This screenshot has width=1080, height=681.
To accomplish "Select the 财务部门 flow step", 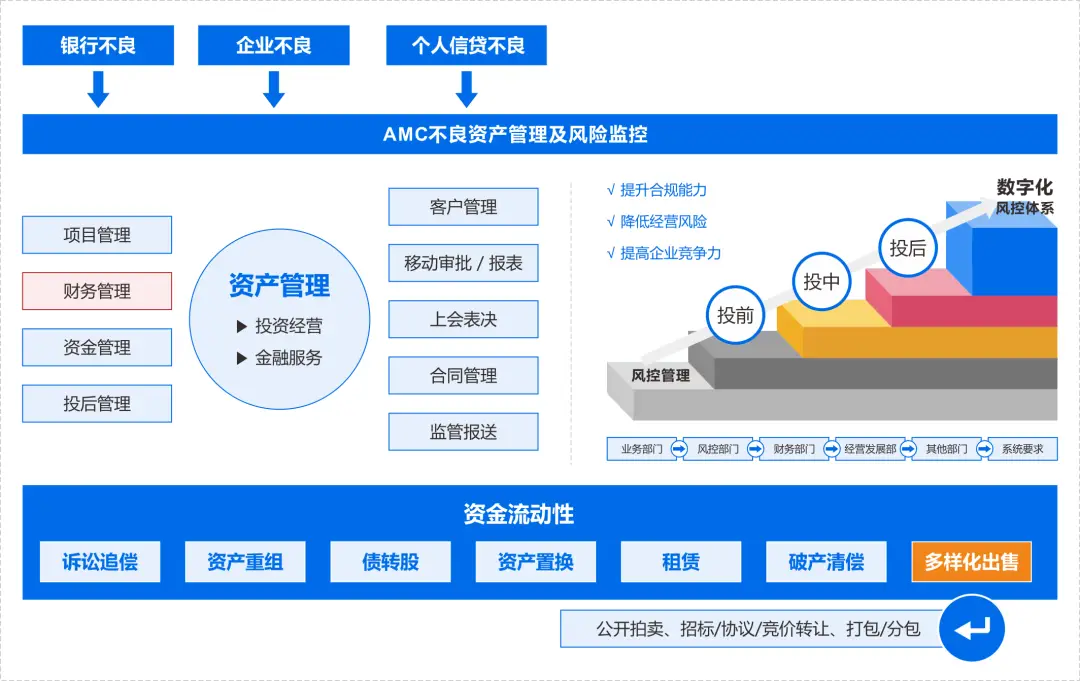I will (x=793, y=449).
